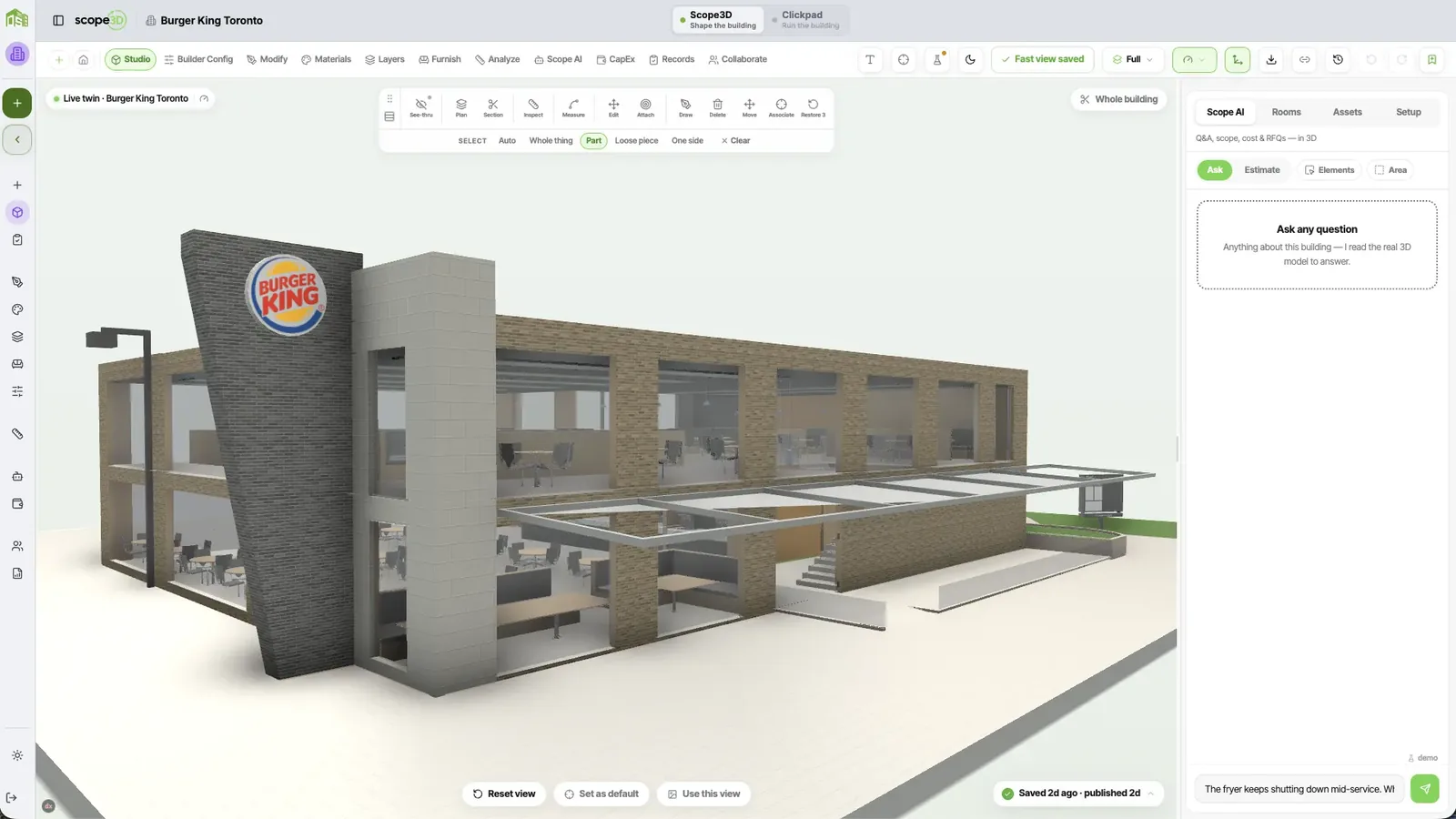The image size is (1456, 819).
Task: Click the home icon
Action: [83, 60]
